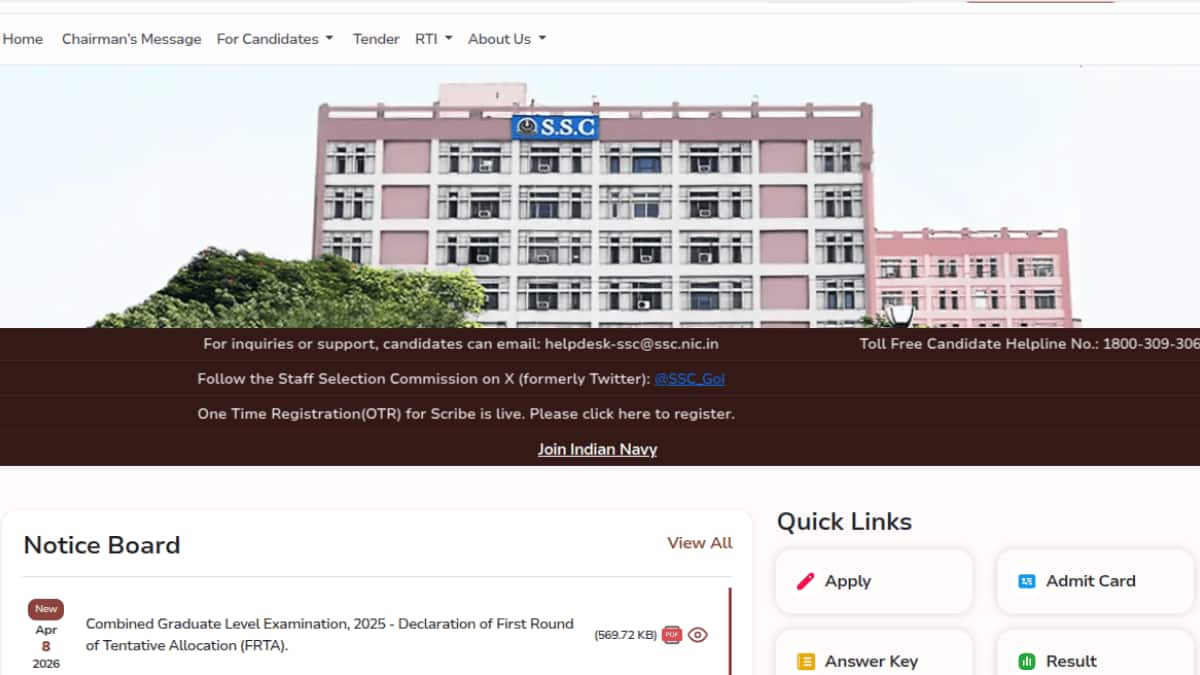Go to the Home page
The image size is (1200, 675).
click(23, 39)
